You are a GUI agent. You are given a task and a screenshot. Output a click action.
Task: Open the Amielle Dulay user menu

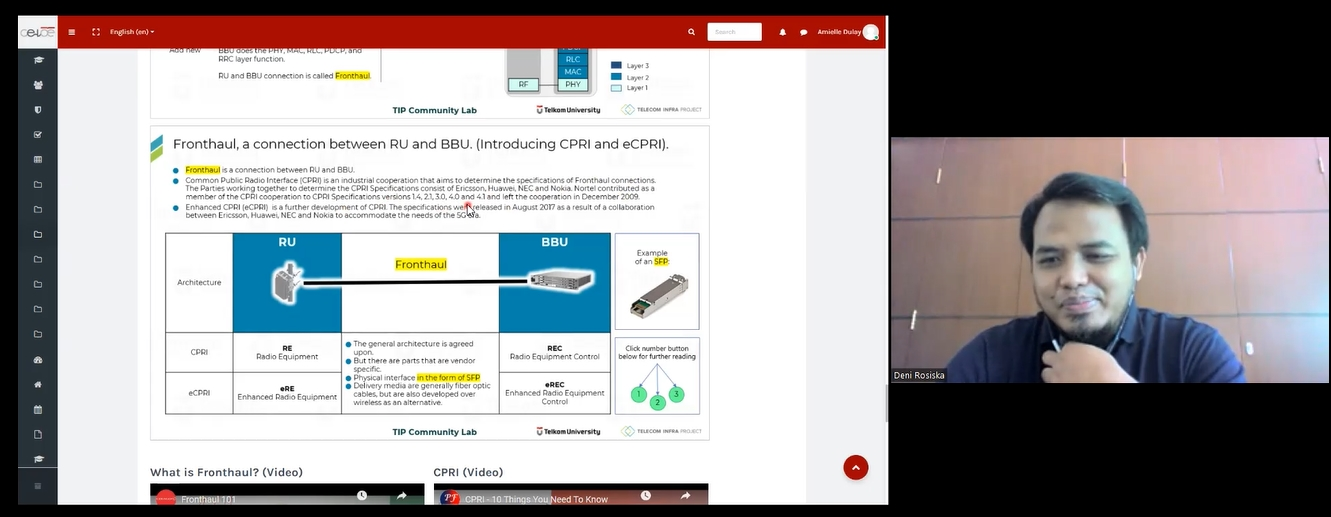tap(848, 32)
